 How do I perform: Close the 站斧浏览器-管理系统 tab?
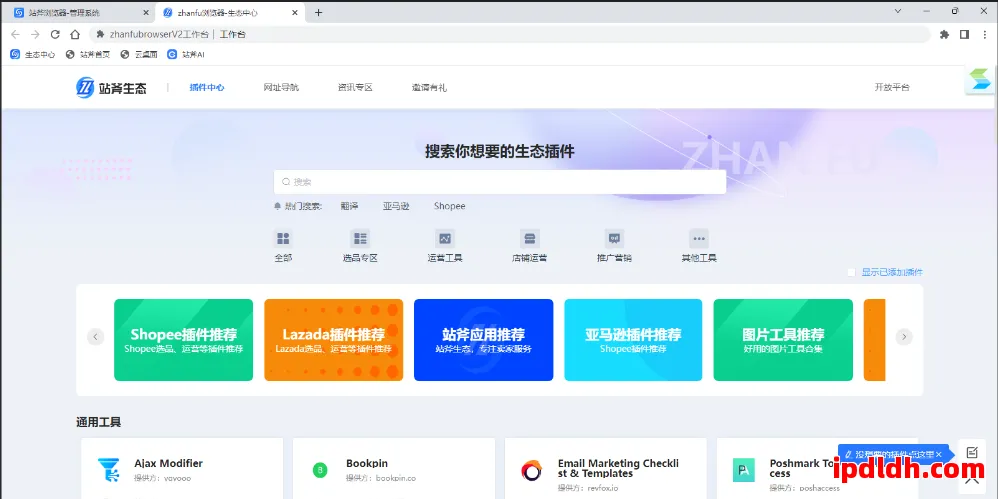pos(146,12)
